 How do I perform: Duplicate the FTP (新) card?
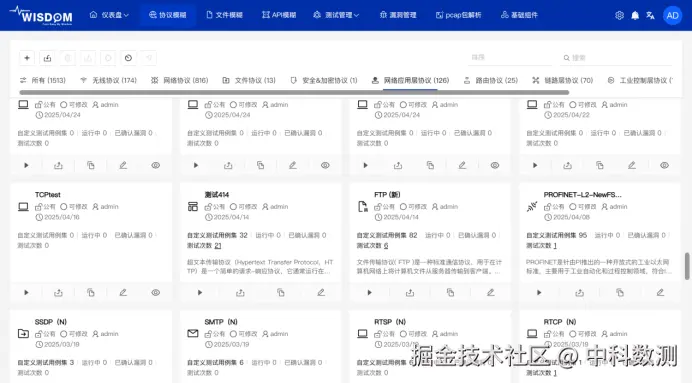coord(450,293)
